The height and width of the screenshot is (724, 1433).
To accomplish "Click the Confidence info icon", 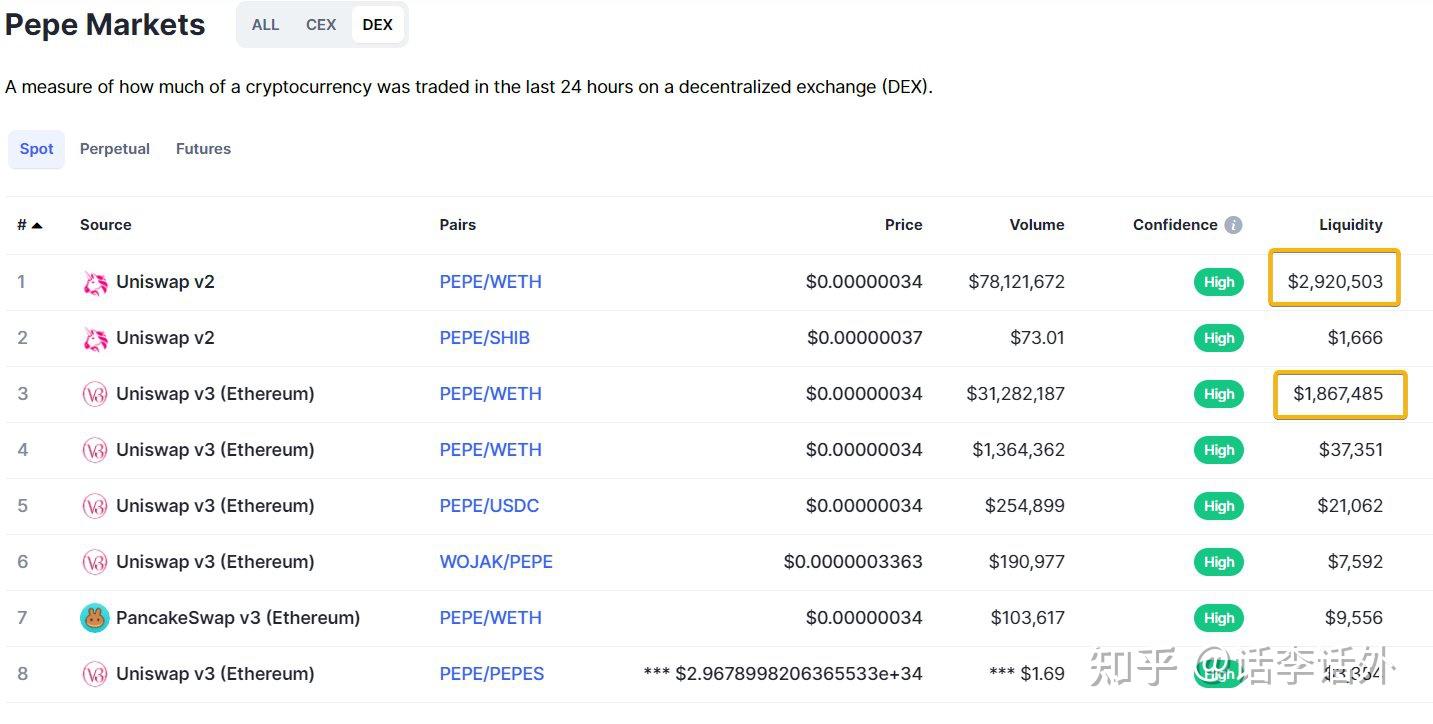I will click(x=1233, y=225).
